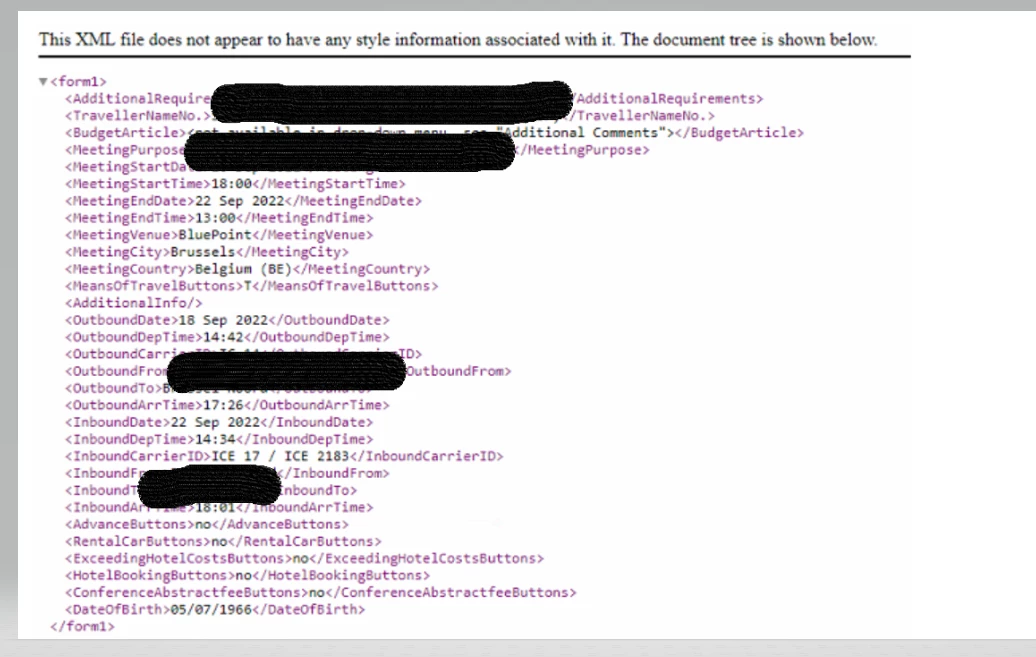Collapse the form1 root node triangle
This screenshot has width=1036, height=657.
[43, 81]
